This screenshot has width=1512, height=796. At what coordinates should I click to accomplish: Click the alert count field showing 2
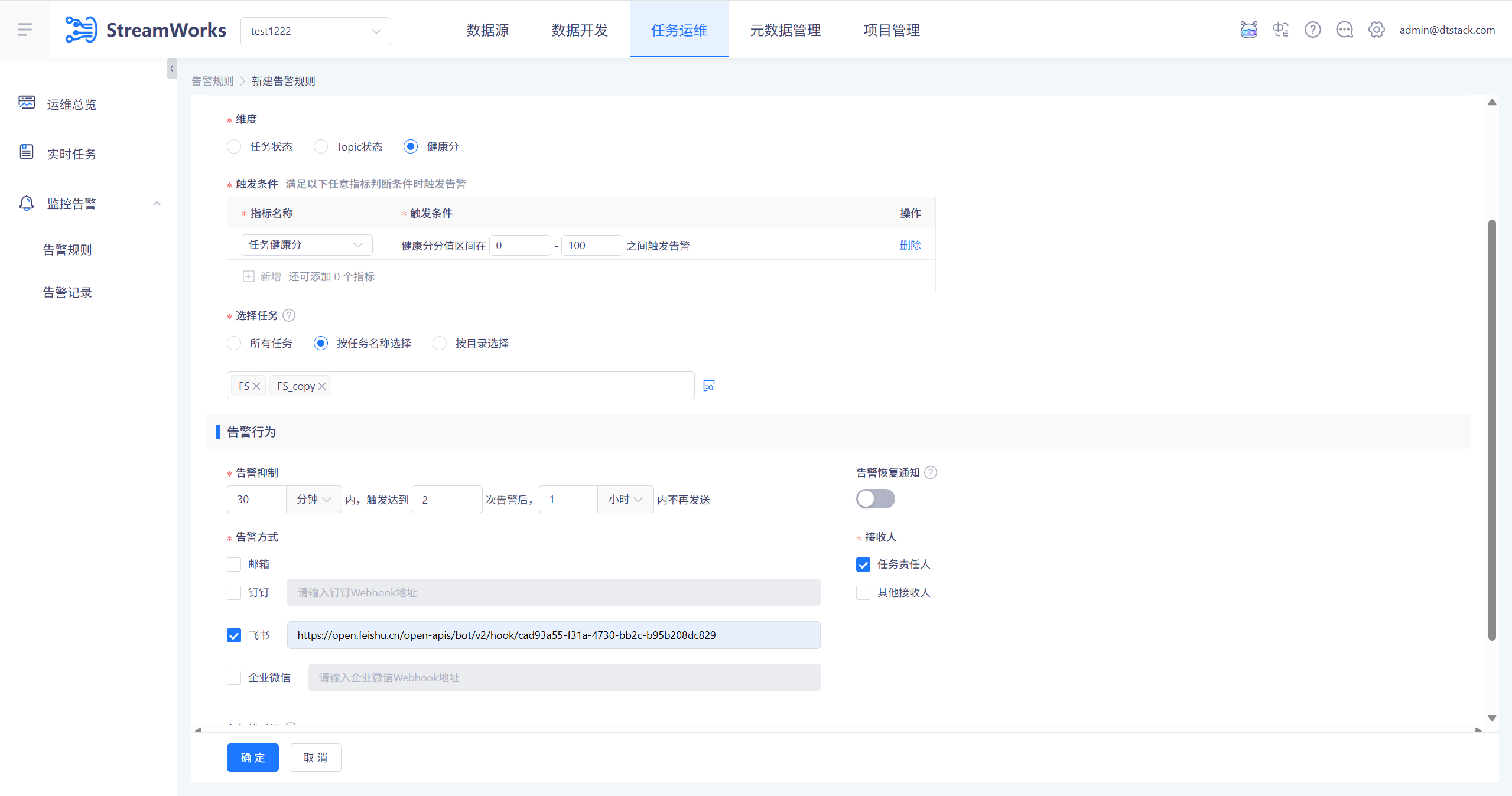point(447,500)
